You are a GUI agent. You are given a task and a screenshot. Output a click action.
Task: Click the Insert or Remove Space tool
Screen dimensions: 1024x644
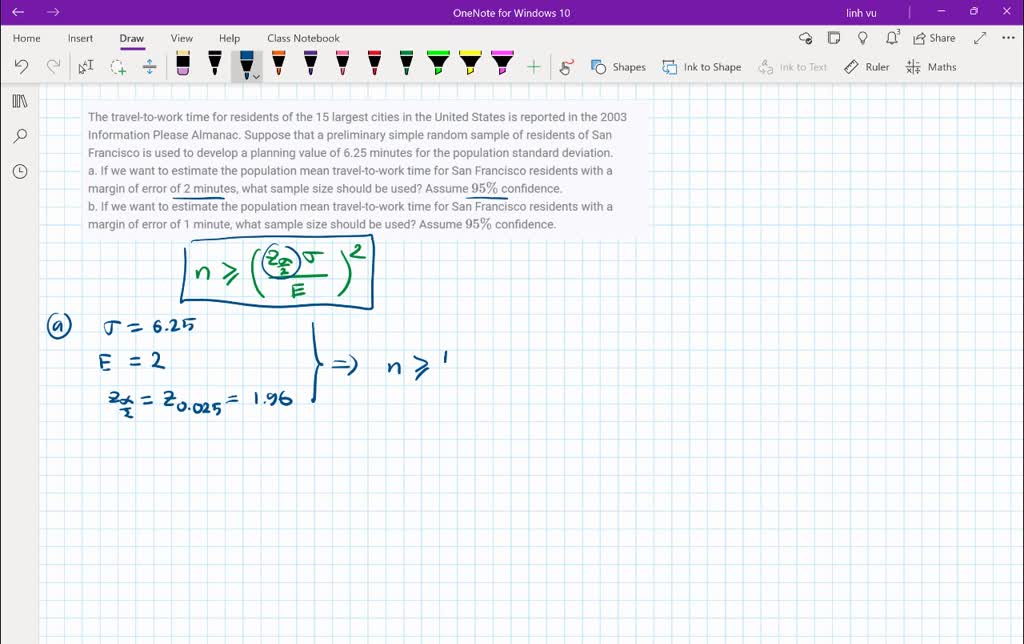click(150, 67)
